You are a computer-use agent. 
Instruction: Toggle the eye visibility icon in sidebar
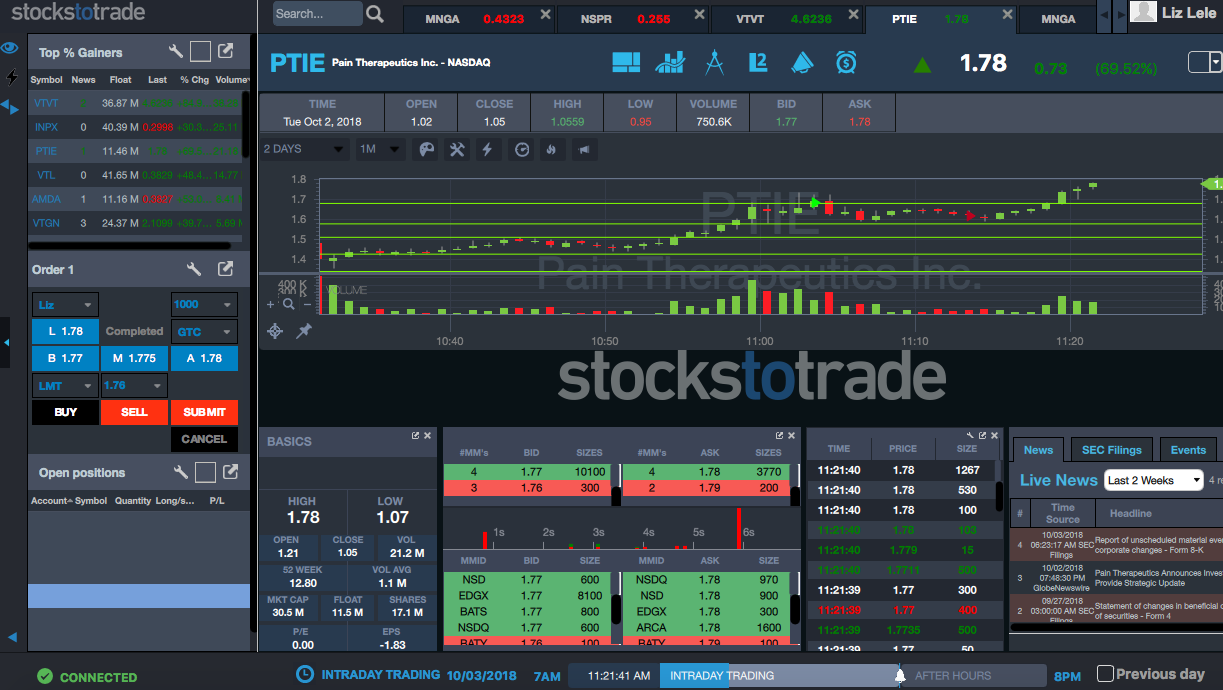click(x=10, y=48)
